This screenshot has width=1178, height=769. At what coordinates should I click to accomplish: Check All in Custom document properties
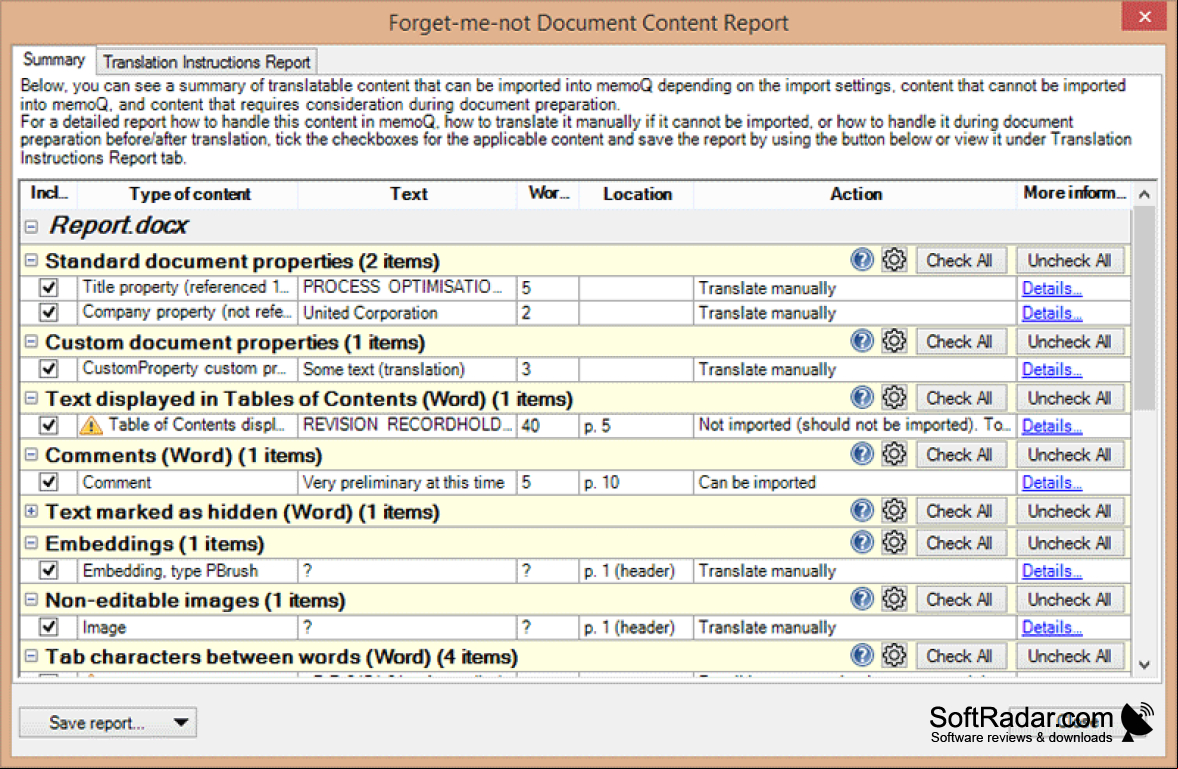(959, 342)
